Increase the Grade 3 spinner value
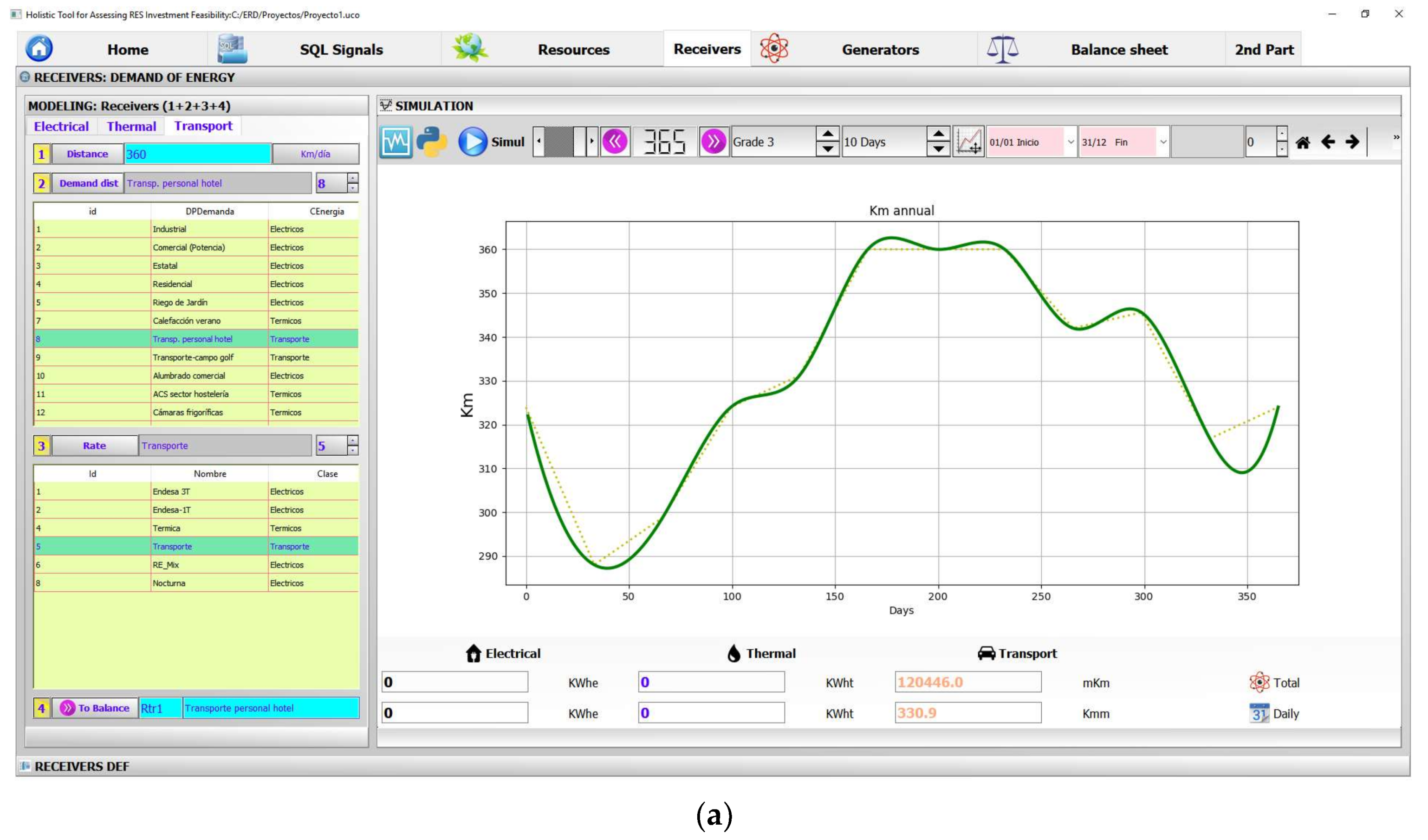 pos(827,134)
